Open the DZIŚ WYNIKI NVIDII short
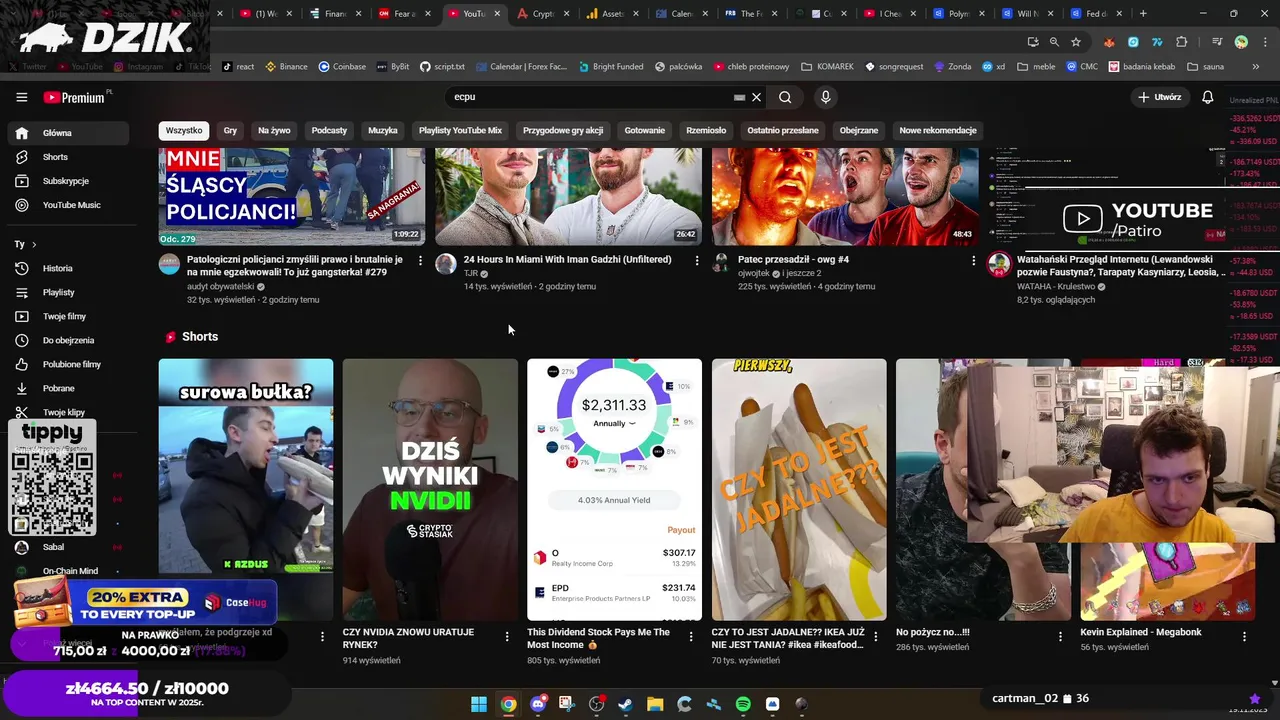Viewport: 1280px width, 720px height. 430,490
